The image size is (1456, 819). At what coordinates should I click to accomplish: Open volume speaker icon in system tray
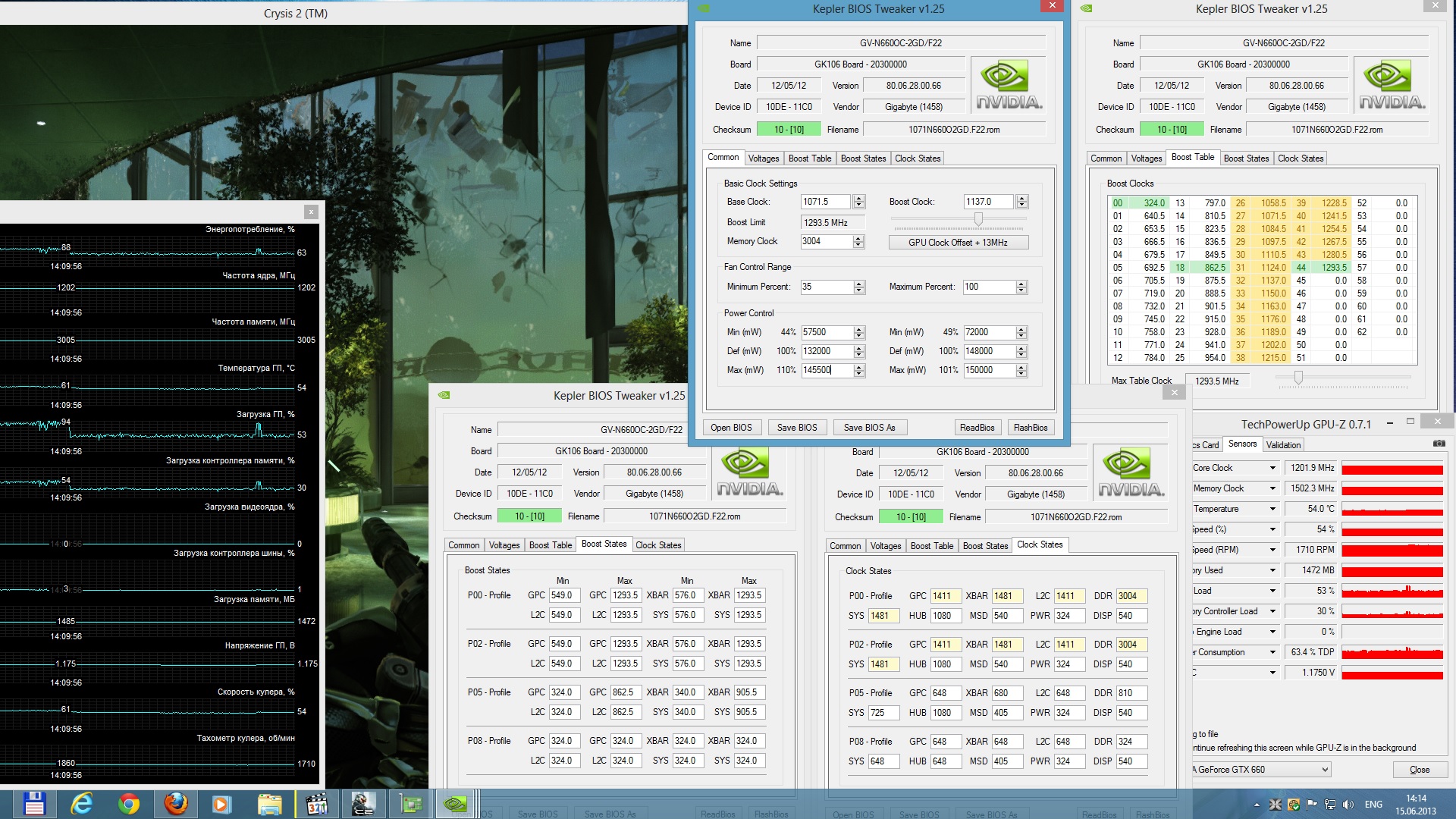tap(1348, 805)
